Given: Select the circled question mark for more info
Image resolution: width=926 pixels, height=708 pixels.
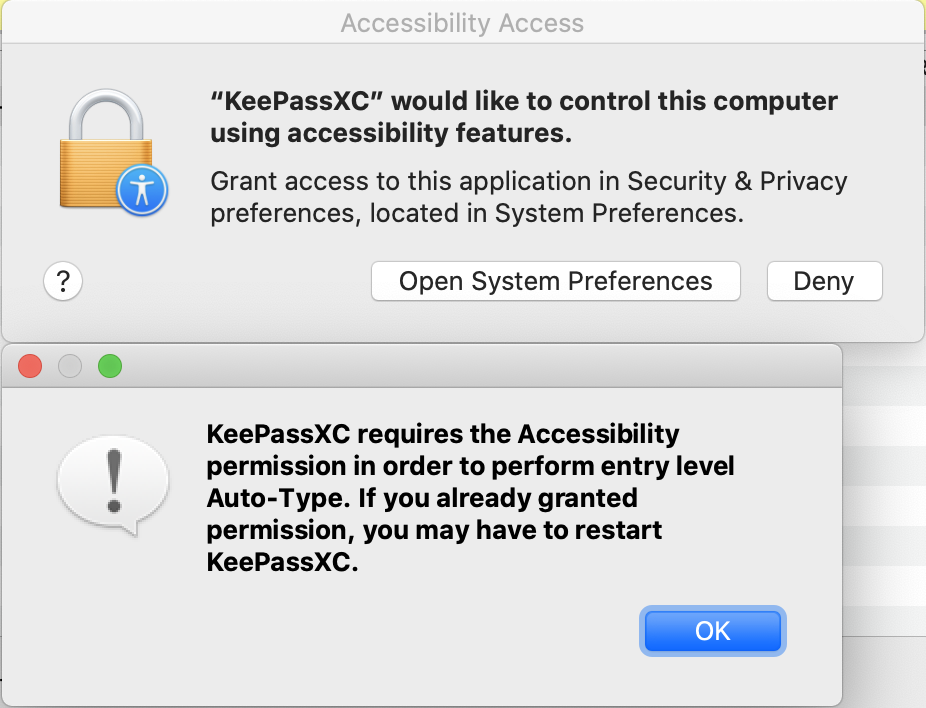Looking at the screenshot, I should pyautogui.click(x=63, y=281).
